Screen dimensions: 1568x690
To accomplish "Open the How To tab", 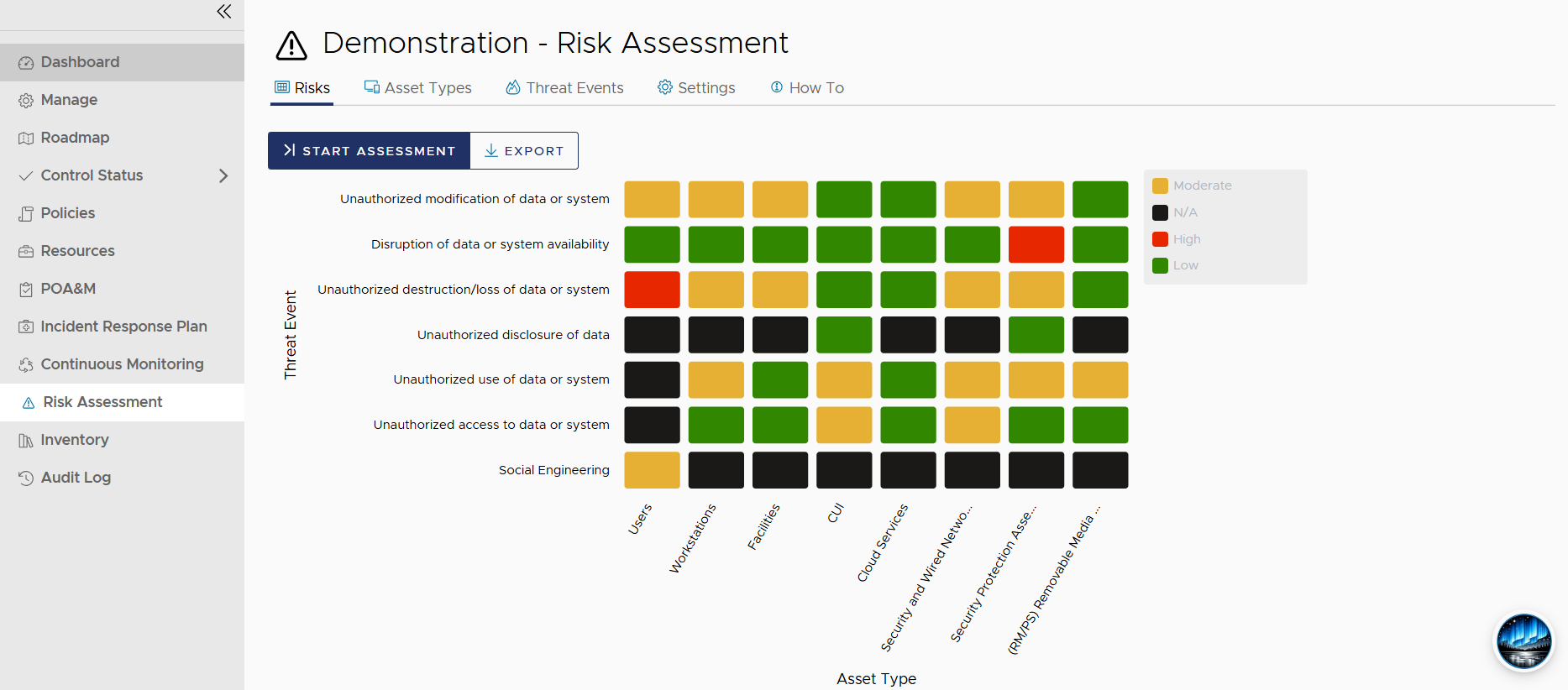I will pyautogui.click(x=807, y=87).
